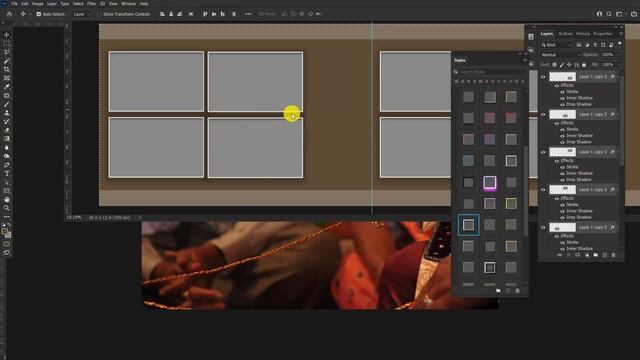Image resolution: width=640 pixels, height=360 pixels.
Task: Select the Horizontal Type tool
Action: (7, 173)
